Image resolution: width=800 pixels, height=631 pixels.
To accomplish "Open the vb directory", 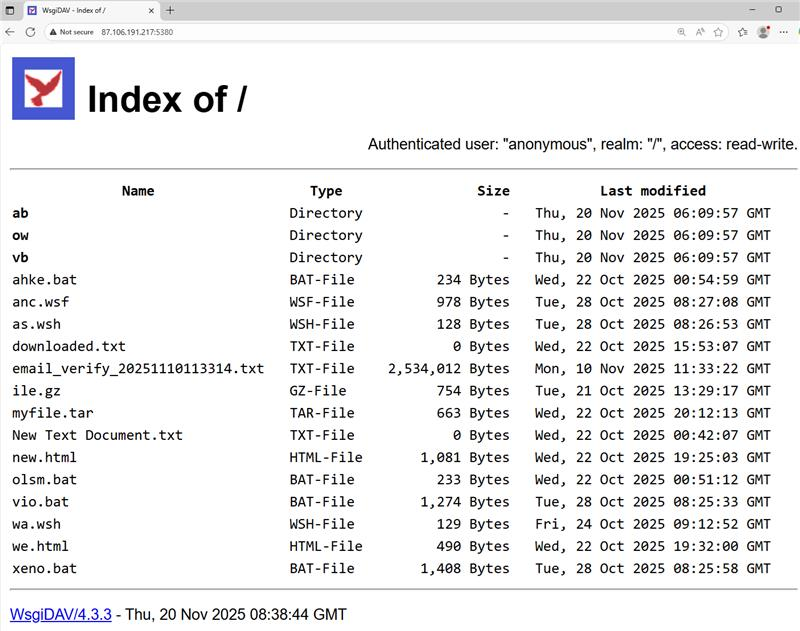I will click(x=20, y=257).
